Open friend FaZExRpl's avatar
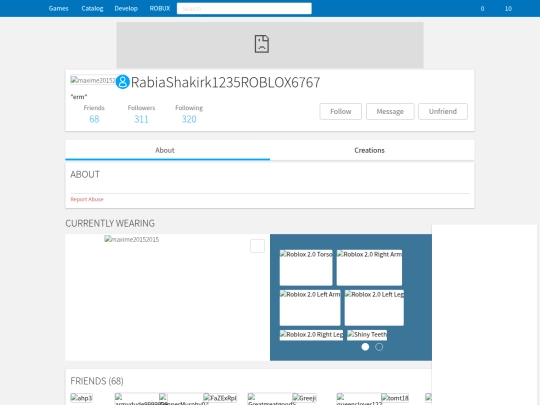This screenshot has height=405, width=540. pos(220,398)
